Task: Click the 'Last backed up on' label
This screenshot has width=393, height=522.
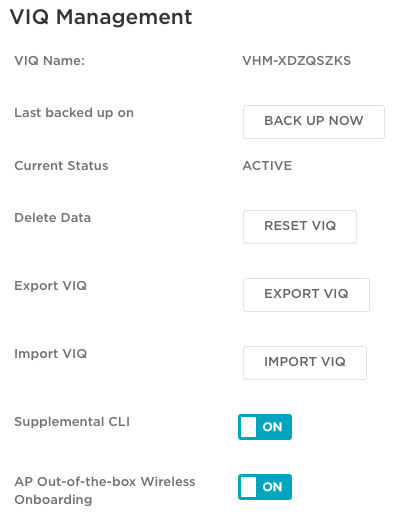Action: [74, 113]
